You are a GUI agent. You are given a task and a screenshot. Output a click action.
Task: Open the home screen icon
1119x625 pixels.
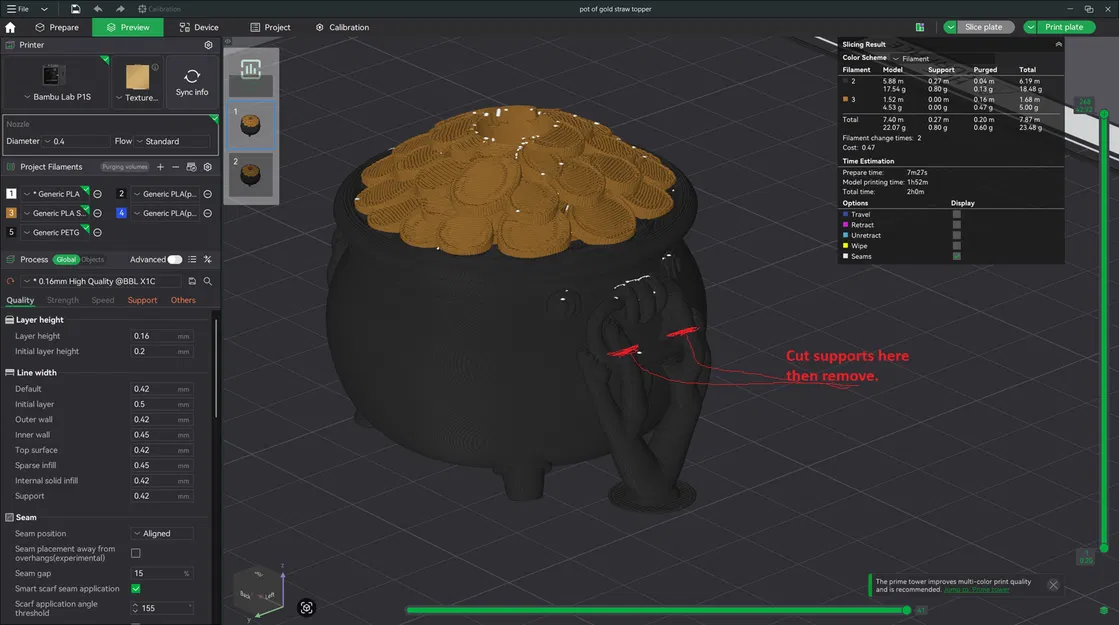pyautogui.click(x=10, y=27)
